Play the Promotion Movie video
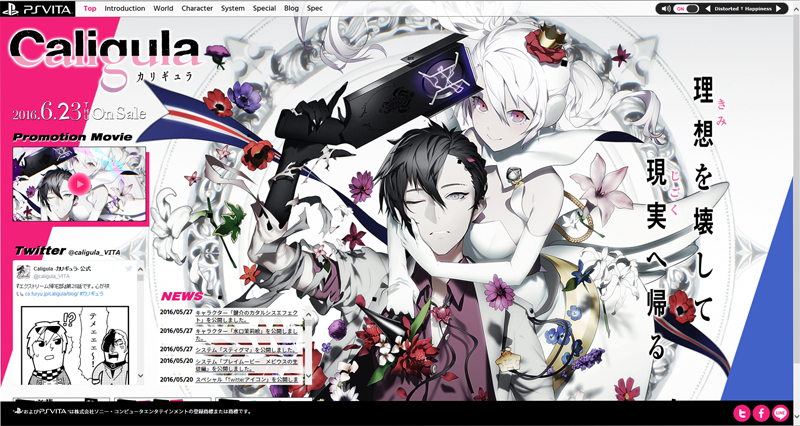The height and width of the screenshot is (426, 800). point(79,184)
